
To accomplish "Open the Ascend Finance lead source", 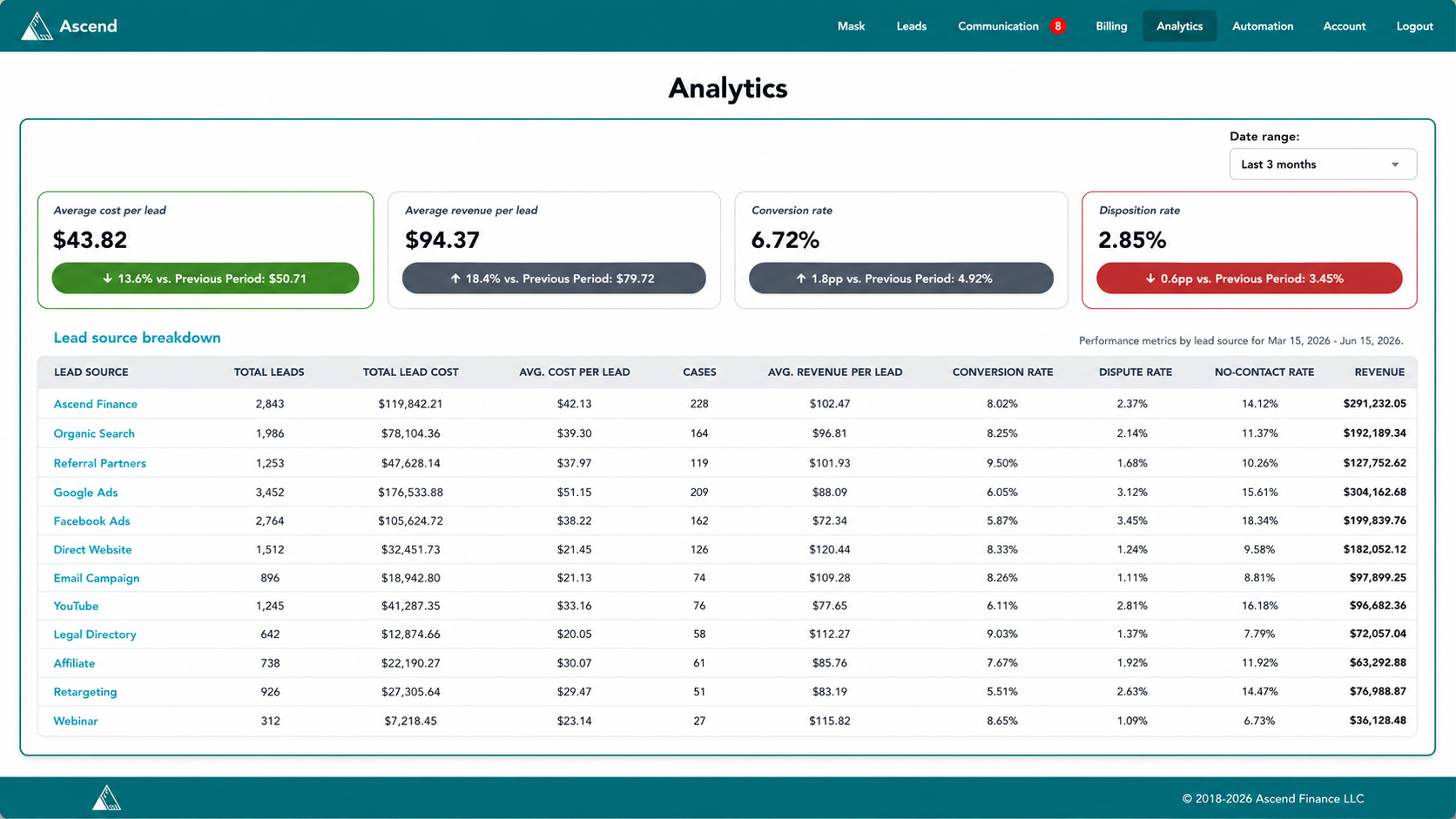I will 95,404.
